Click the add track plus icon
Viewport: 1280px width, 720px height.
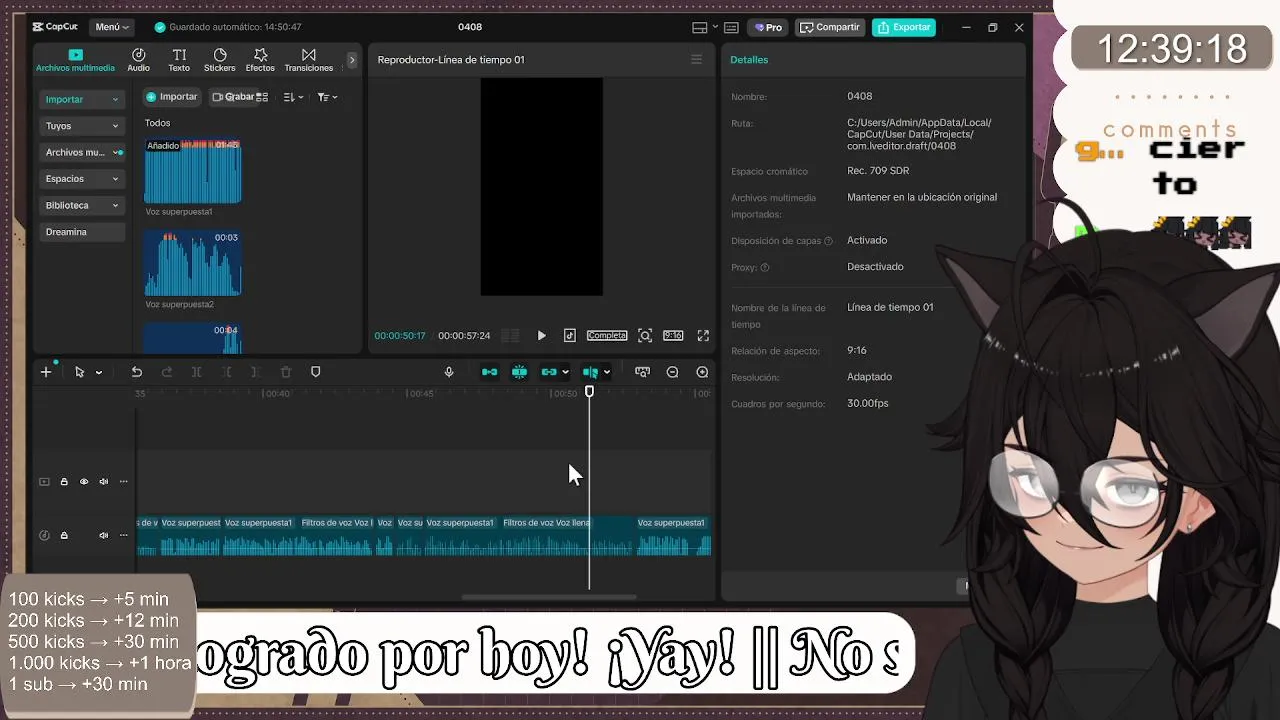[46, 372]
